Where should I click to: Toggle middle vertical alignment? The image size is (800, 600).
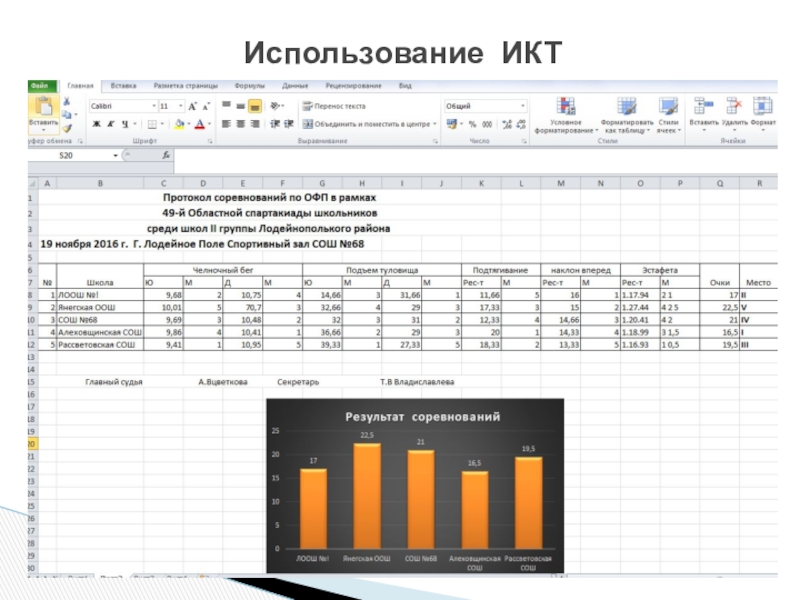(240, 106)
